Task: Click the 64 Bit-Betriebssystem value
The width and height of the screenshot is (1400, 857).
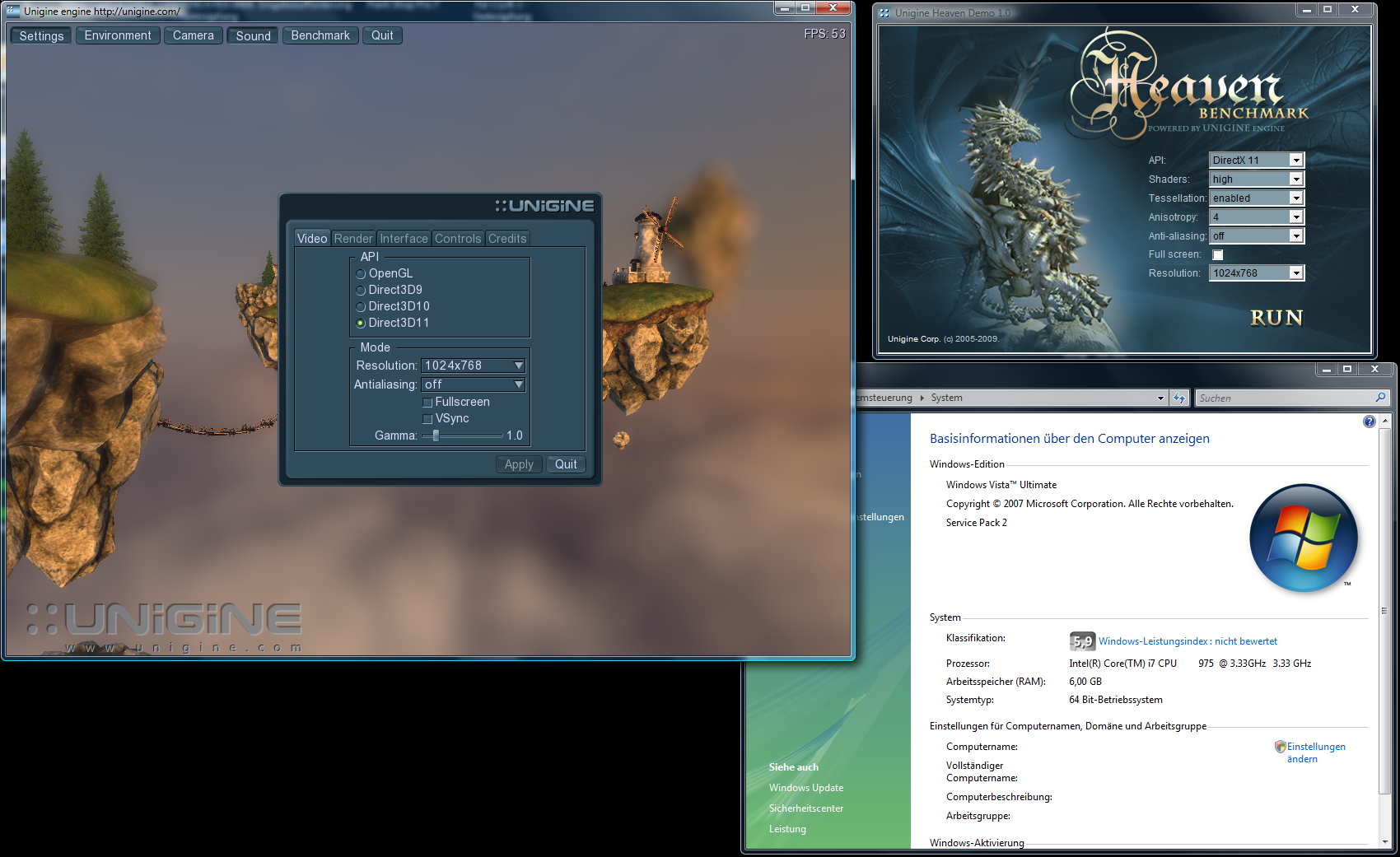Action: [x=1116, y=700]
